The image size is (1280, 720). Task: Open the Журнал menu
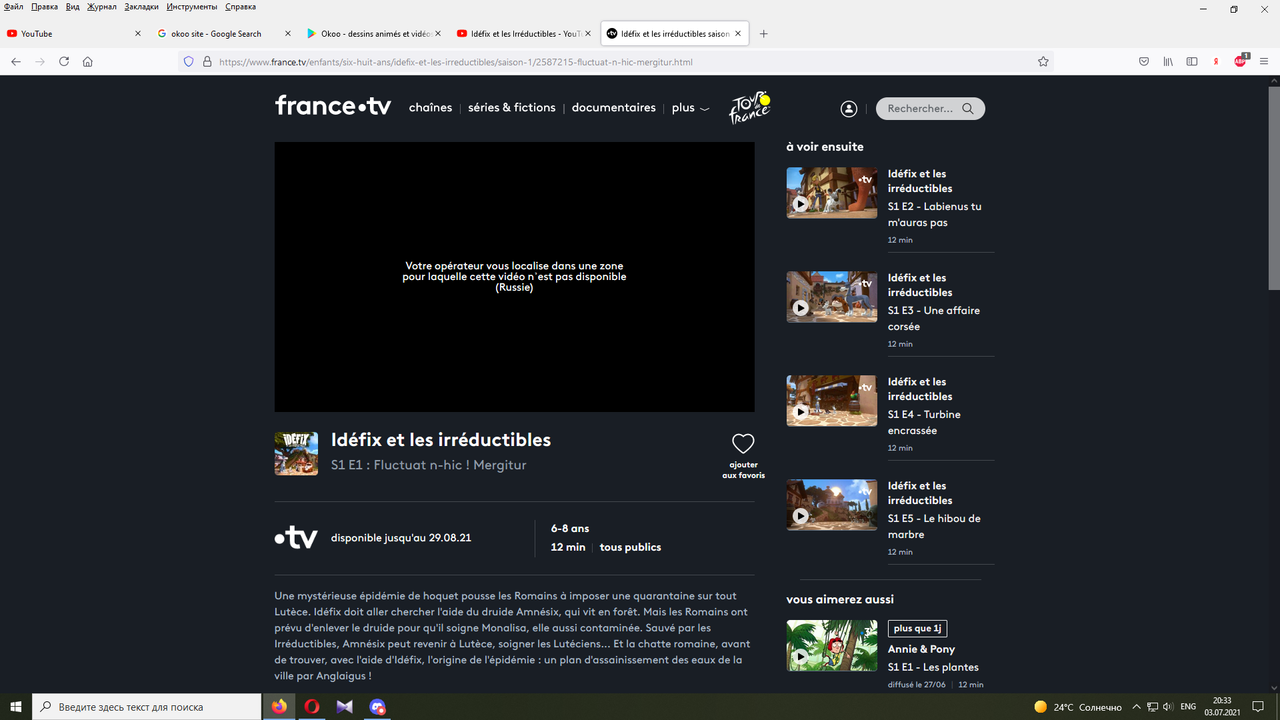101,7
